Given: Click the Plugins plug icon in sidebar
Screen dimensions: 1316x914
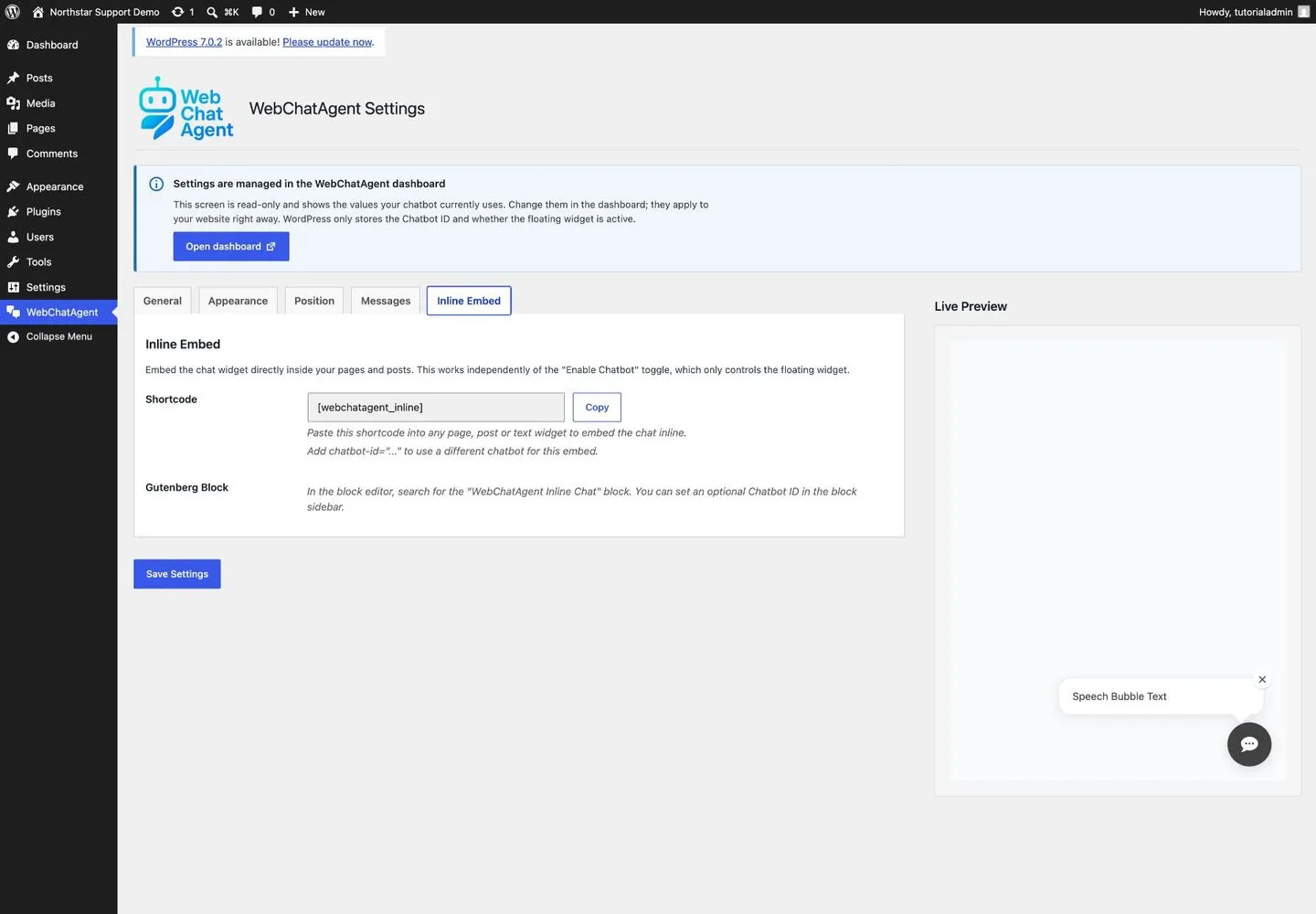Looking at the screenshot, I should click(13, 211).
